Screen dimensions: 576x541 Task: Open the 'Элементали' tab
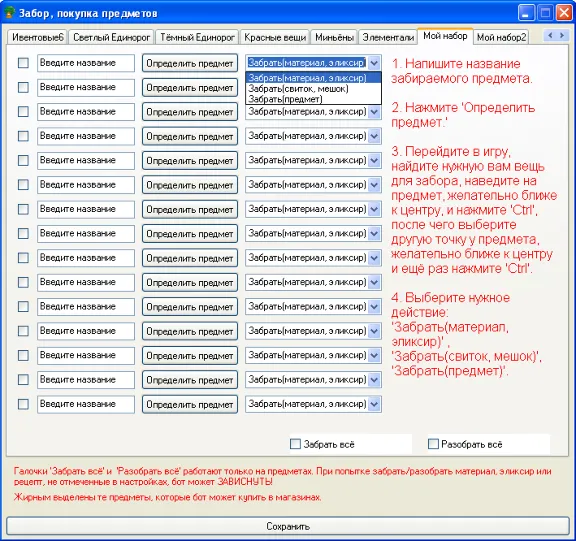(x=388, y=37)
